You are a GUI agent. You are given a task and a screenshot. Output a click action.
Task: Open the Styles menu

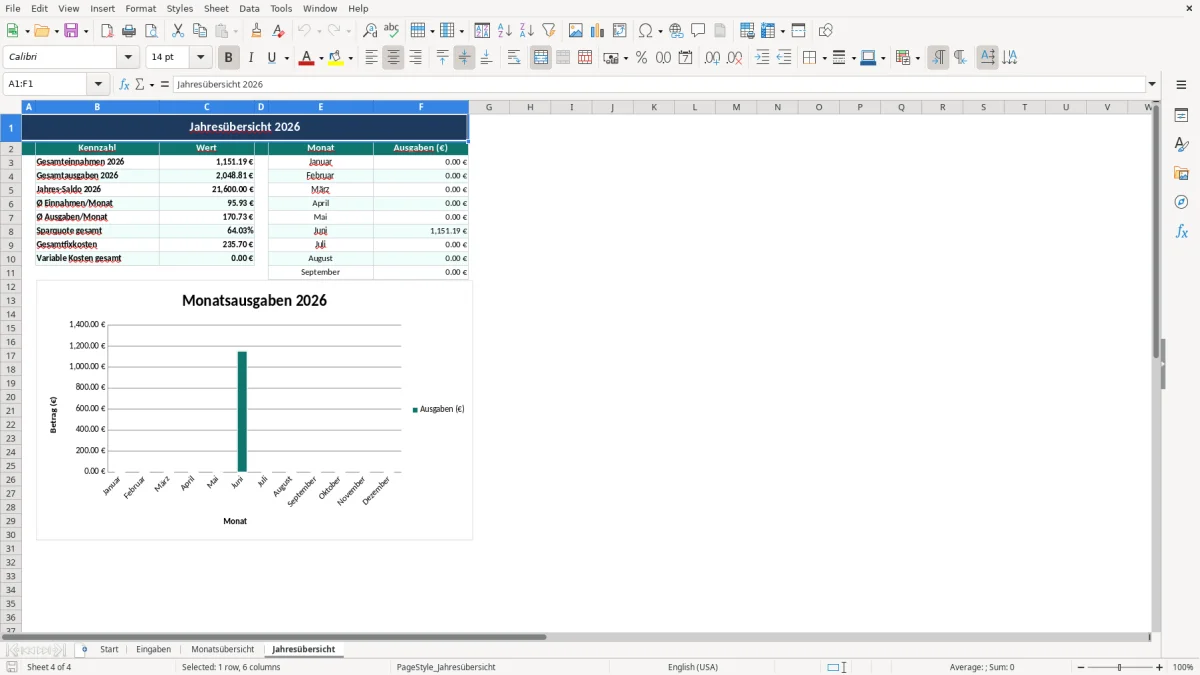point(180,8)
